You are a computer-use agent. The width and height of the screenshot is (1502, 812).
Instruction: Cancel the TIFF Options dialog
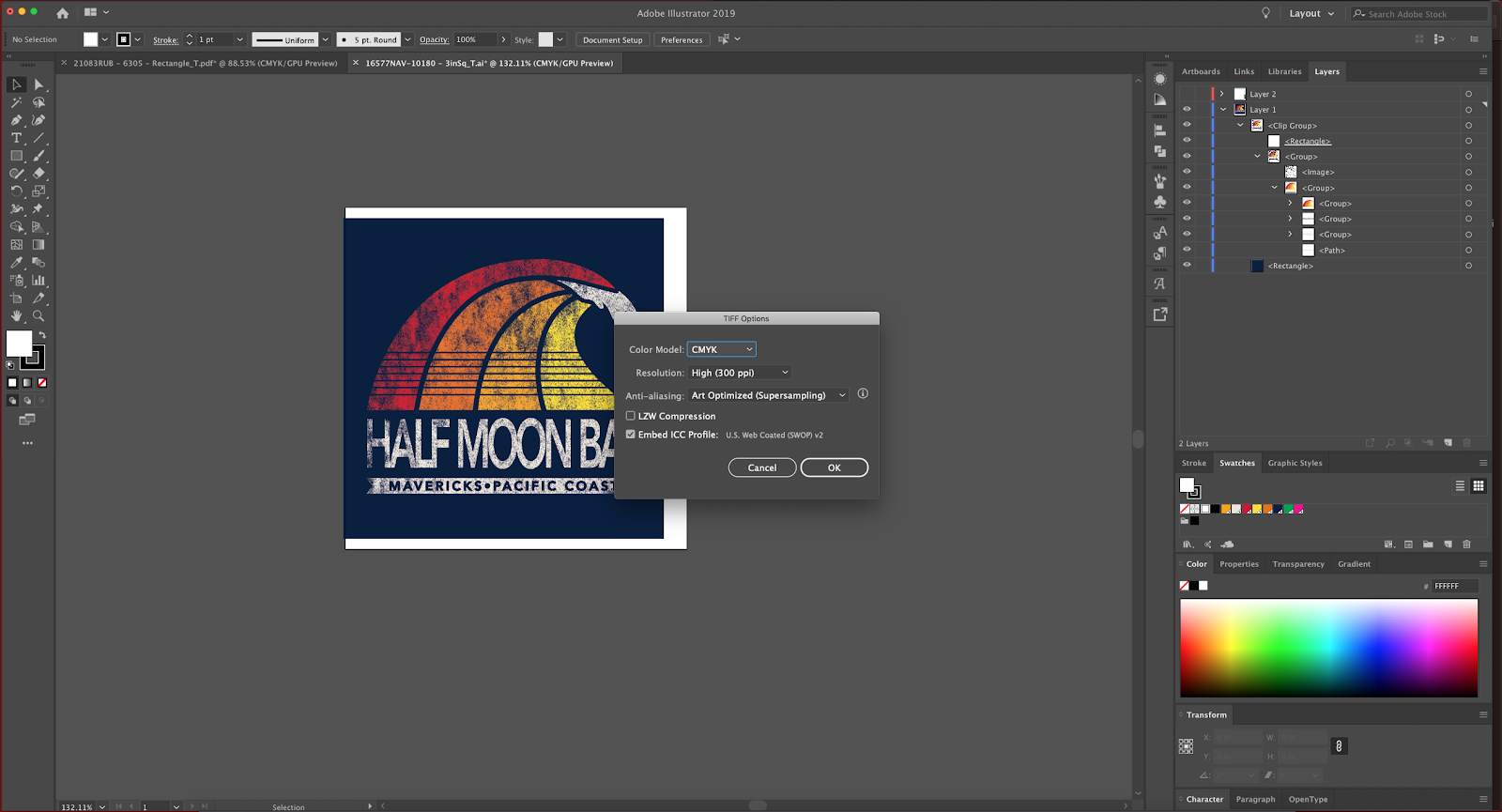(762, 467)
